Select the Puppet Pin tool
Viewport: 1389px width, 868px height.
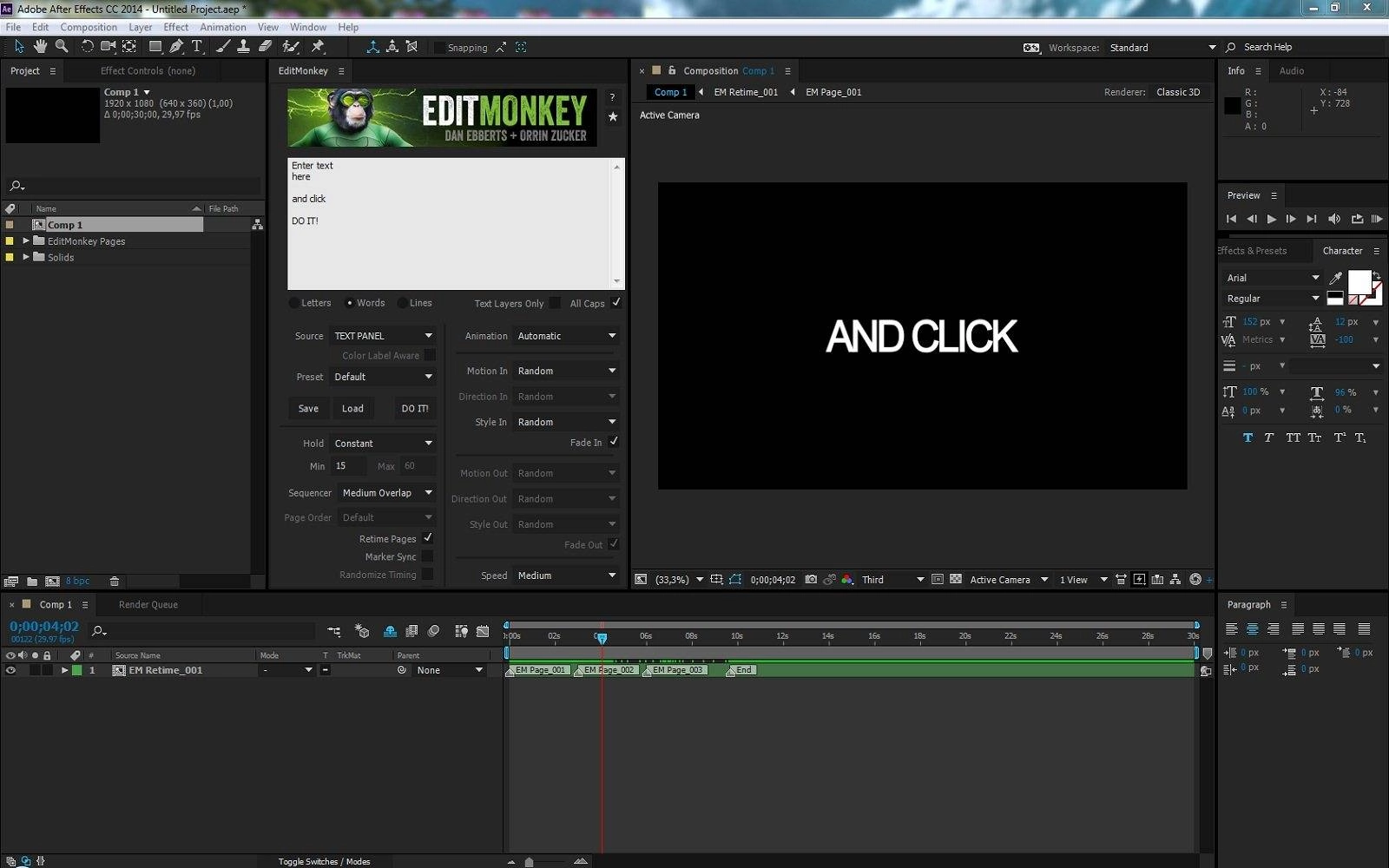pos(318,47)
